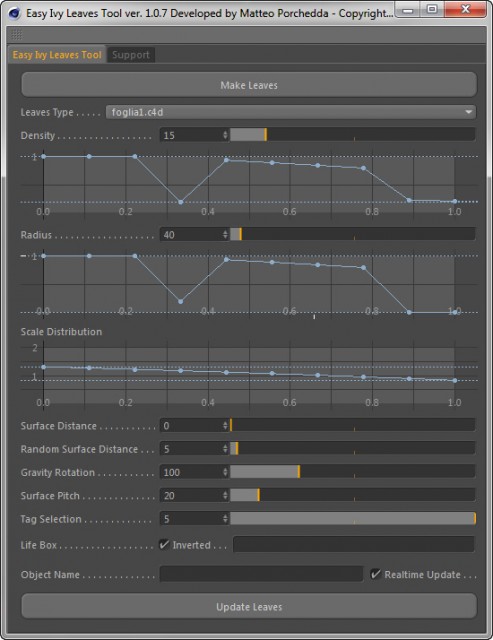Click the Random Surface Distance stepper arrows
Viewport: 493px width, 640px height.
pyautogui.click(x=225, y=449)
